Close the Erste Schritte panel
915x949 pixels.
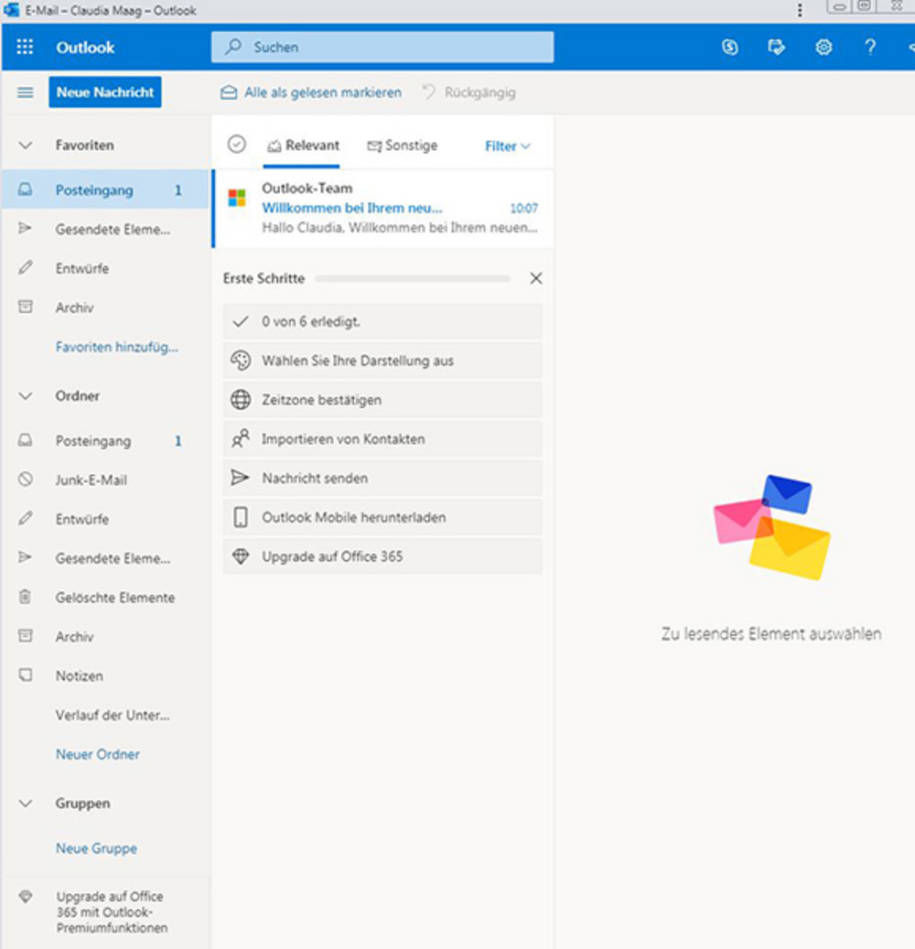(536, 278)
